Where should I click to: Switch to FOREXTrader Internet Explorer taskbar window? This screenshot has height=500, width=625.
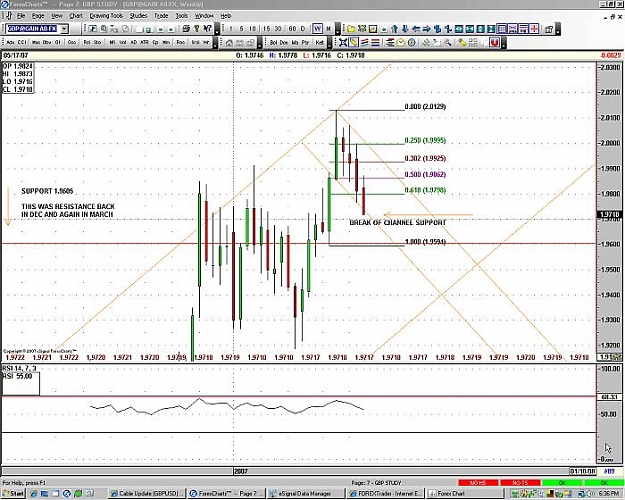coord(385,494)
